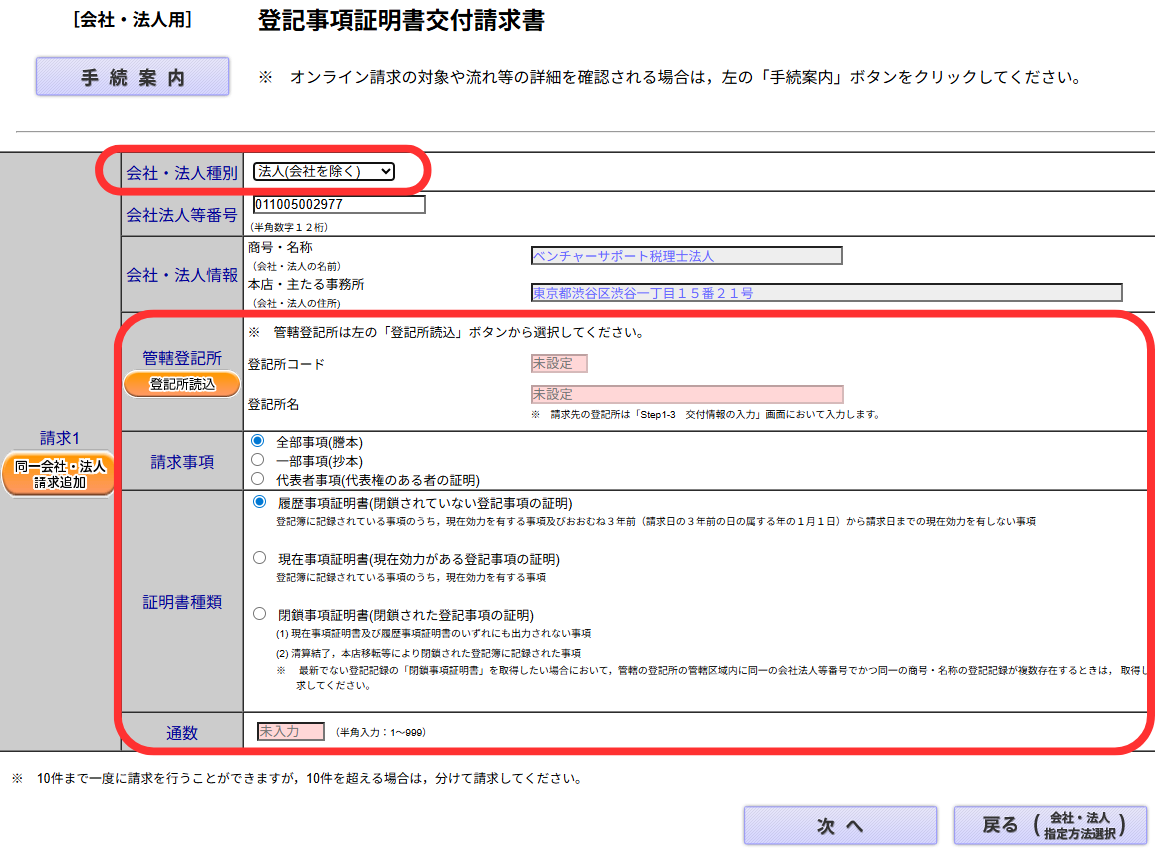The height and width of the screenshot is (851, 1155).
Task: Click the 登記事項証明書交付請求書 page title
Action: pyautogui.click(x=401, y=21)
